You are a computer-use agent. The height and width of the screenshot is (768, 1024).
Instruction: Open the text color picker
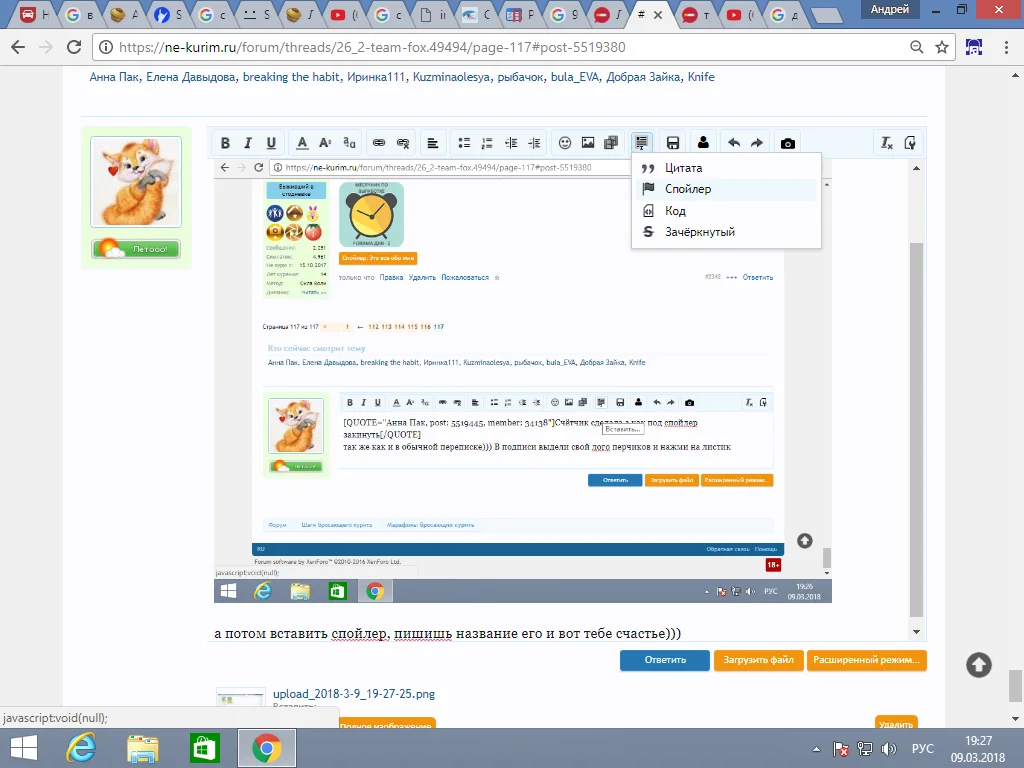(x=302, y=143)
